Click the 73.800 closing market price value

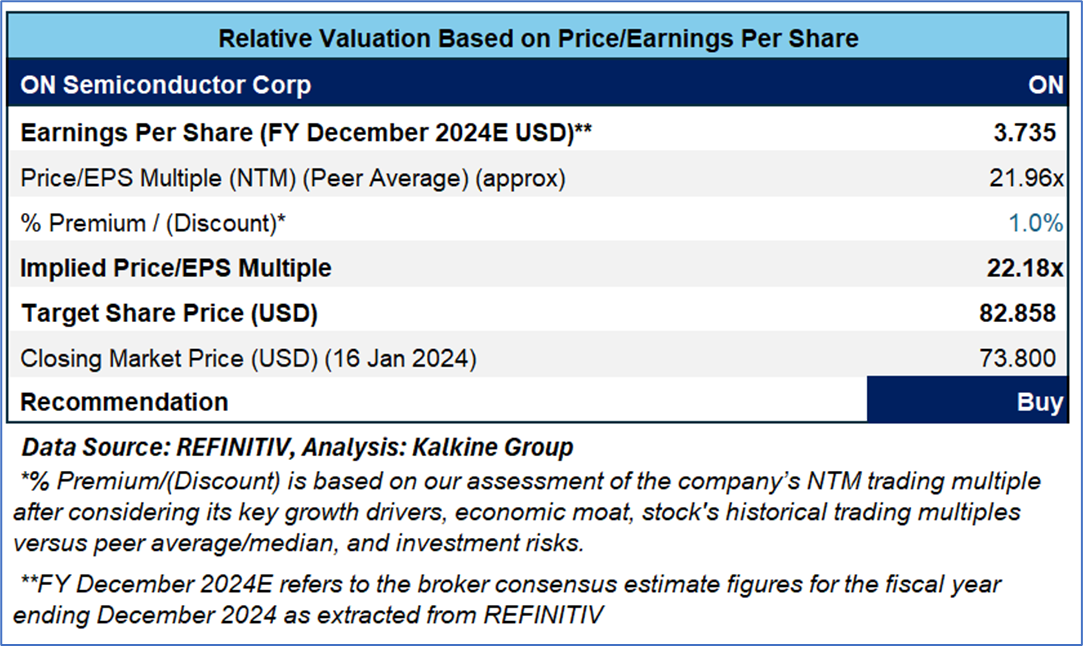coord(1021,358)
